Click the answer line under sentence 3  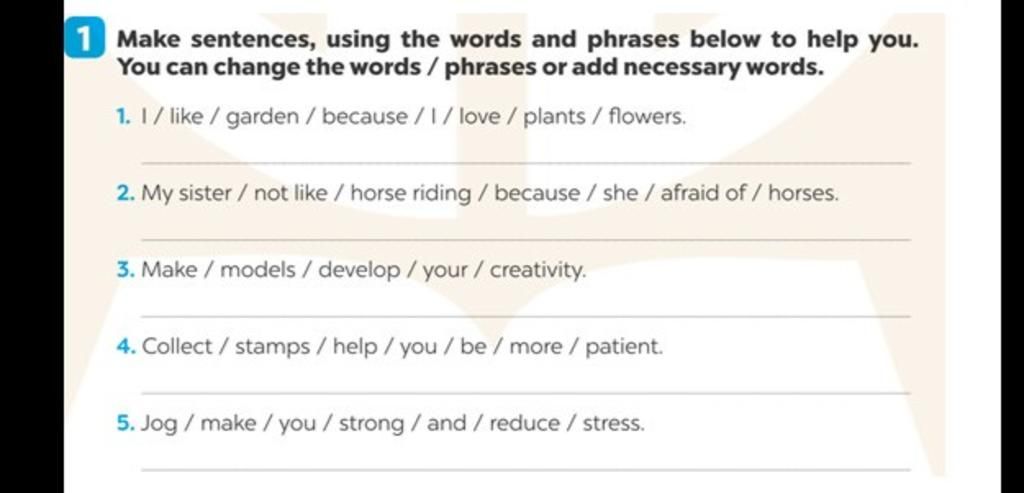pos(526,316)
